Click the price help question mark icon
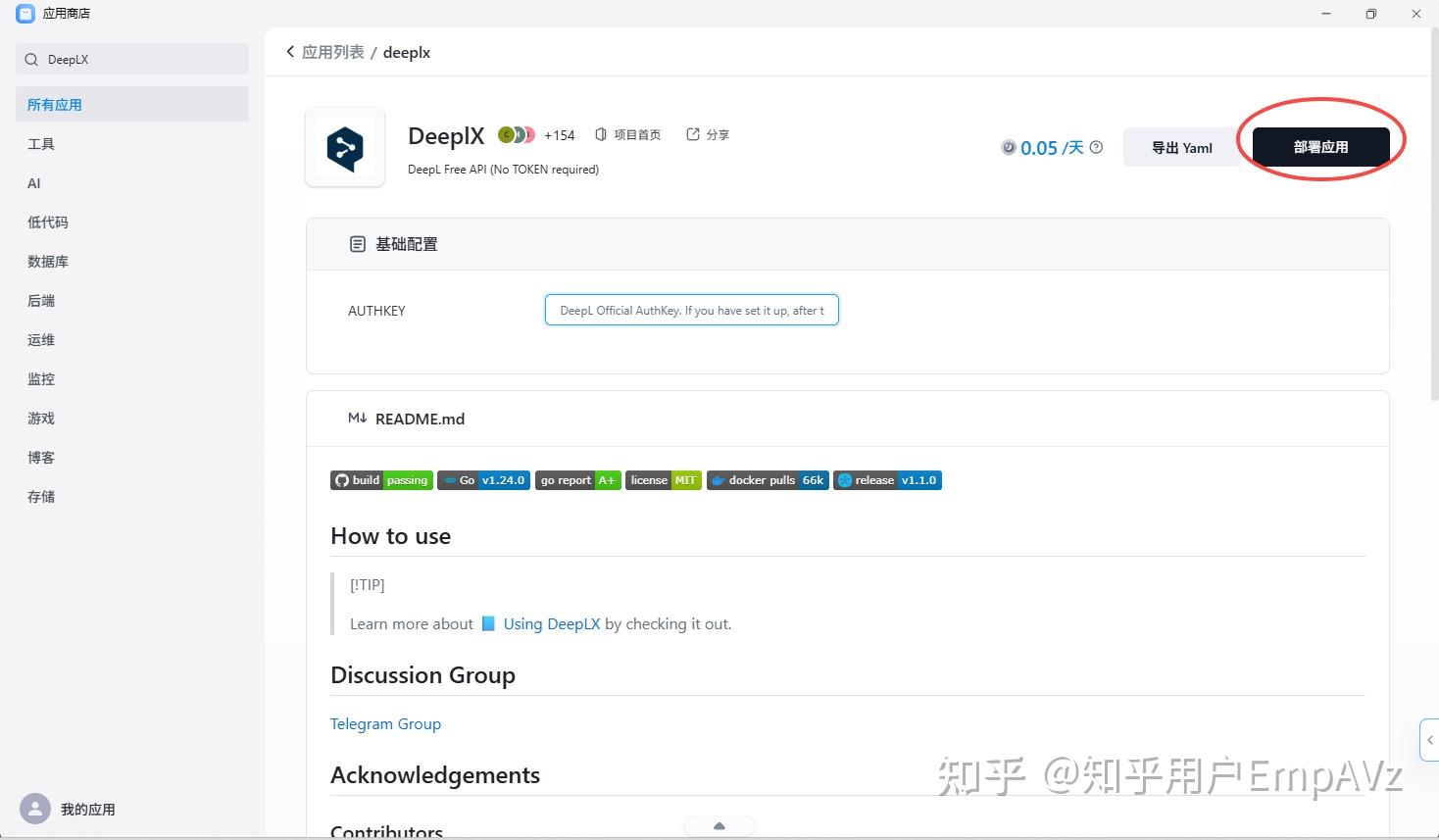Image resolution: width=1439 pixels, height=840 pixels. 1096,147
